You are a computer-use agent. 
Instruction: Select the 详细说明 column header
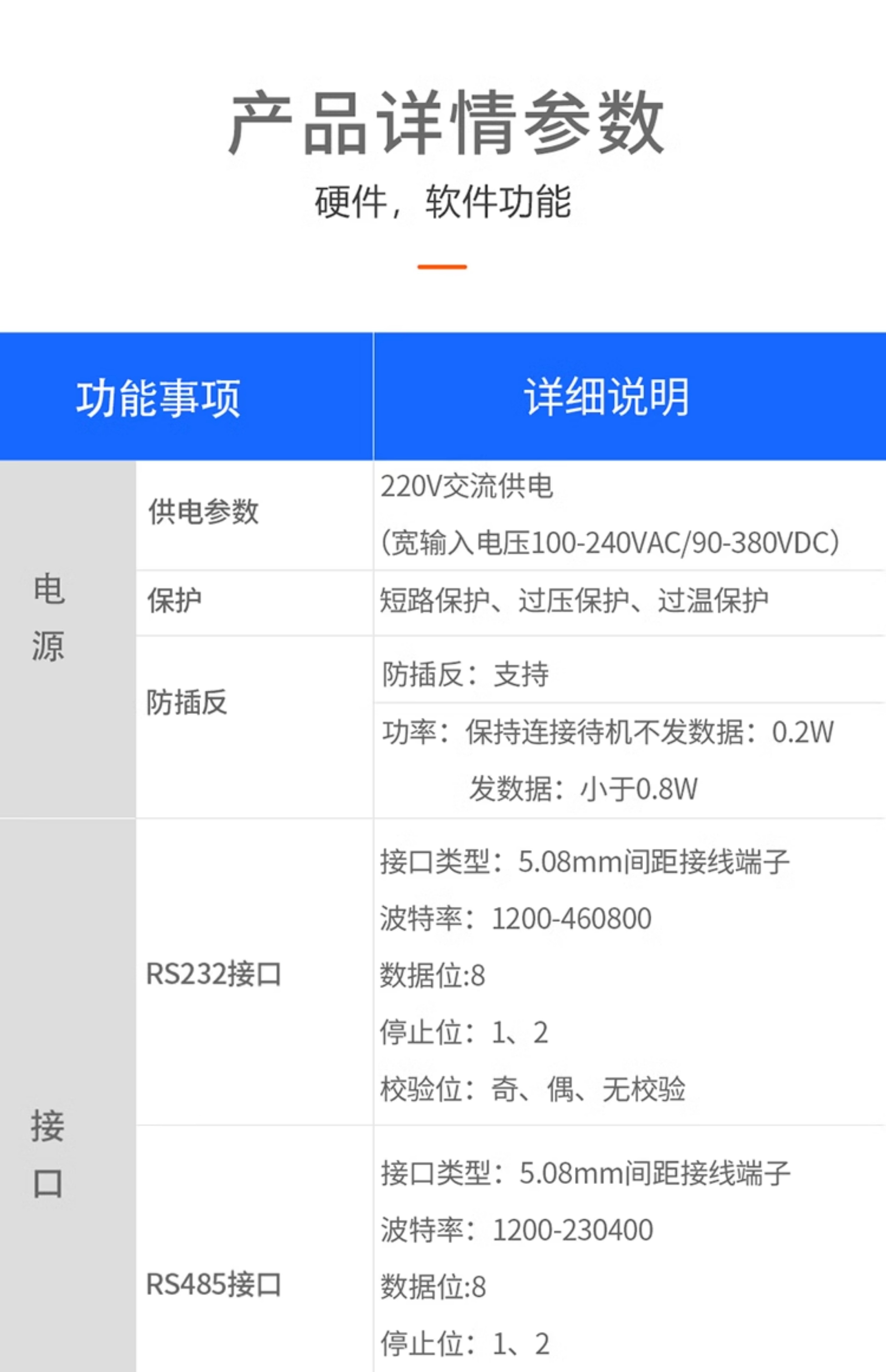[607, 397]
